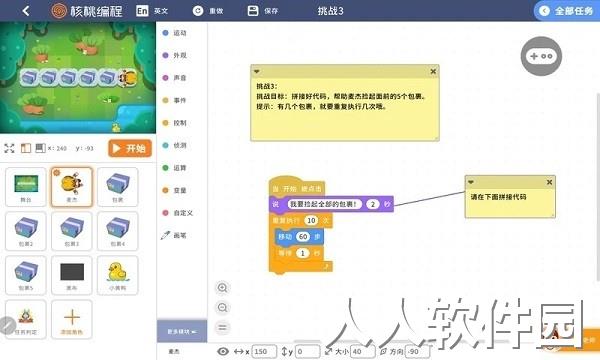
Task: Select the 画布 black canvas sprite
Action: pyautogui.click(x=72, y=275)
